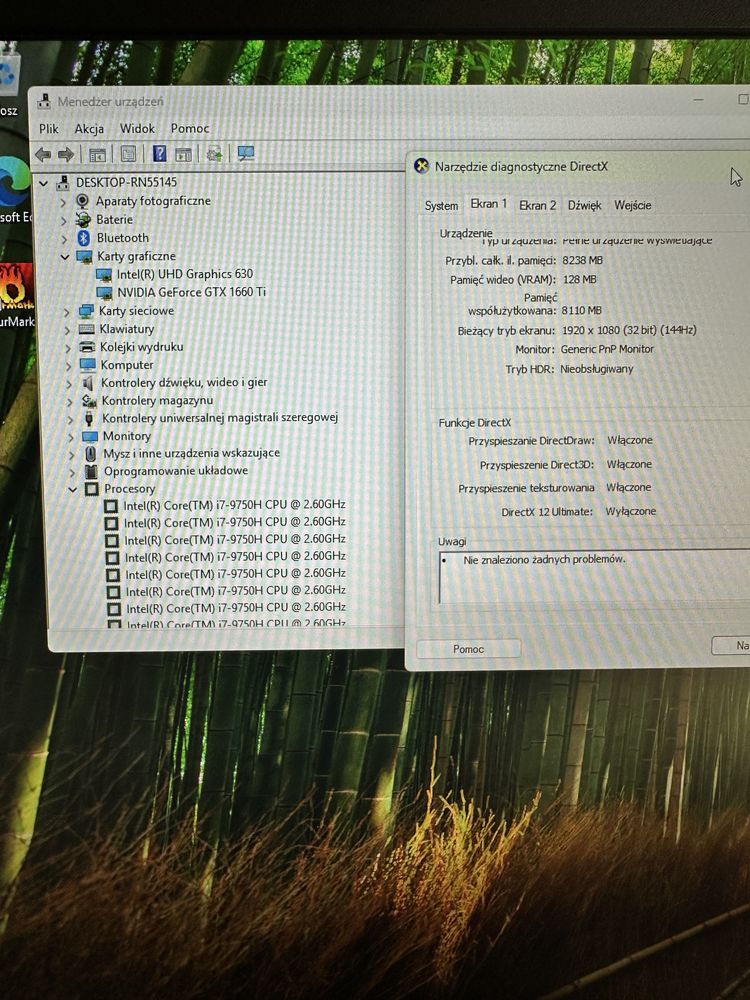This screenshot has height=1000, width=750.
Task: Click the monitor icon at toolbar end
Action: pos(246,153)
